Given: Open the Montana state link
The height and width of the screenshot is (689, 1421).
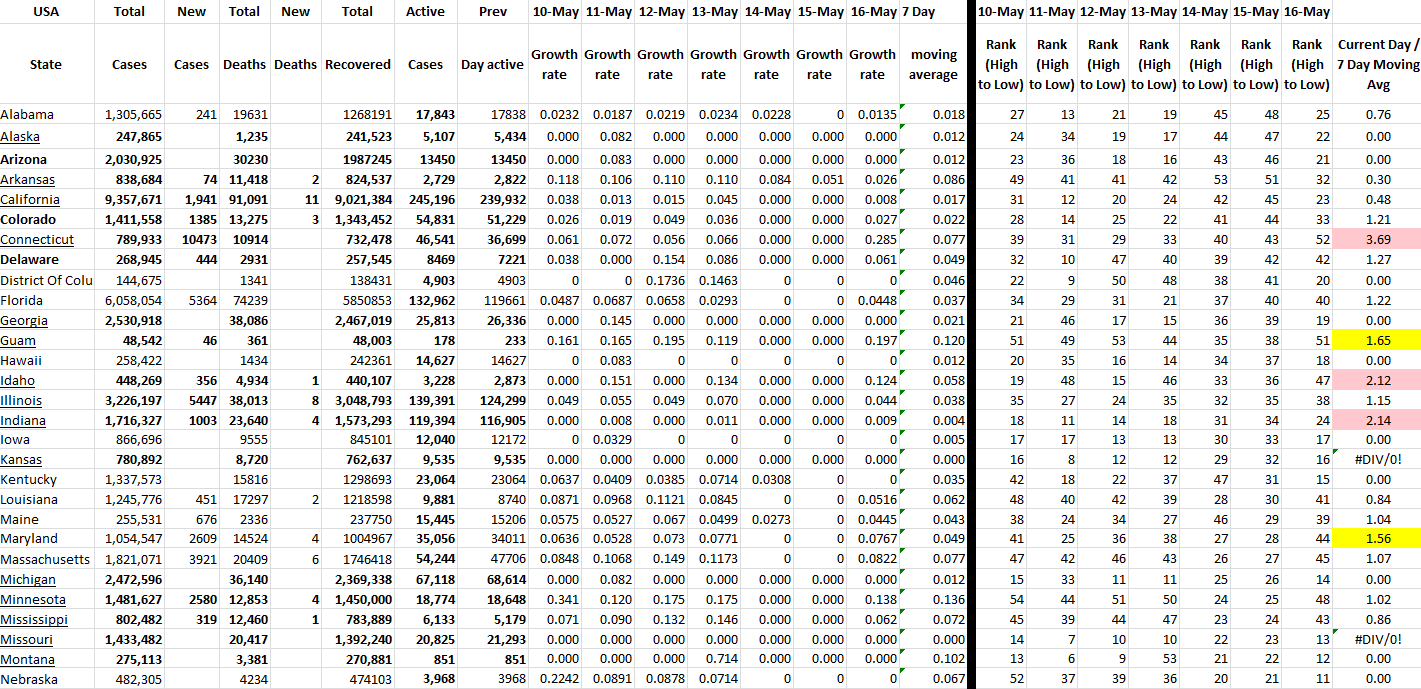Looking at the screenshot, I should [28, 659].
